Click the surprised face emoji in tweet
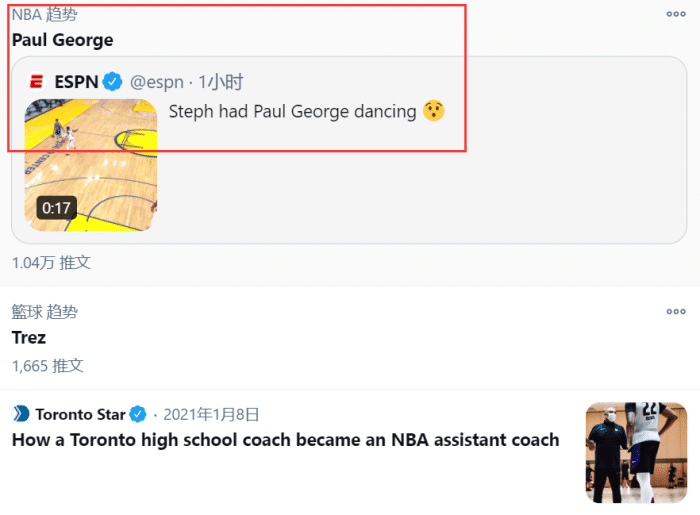This screenshot has height=515, width=700. (433, 111)
